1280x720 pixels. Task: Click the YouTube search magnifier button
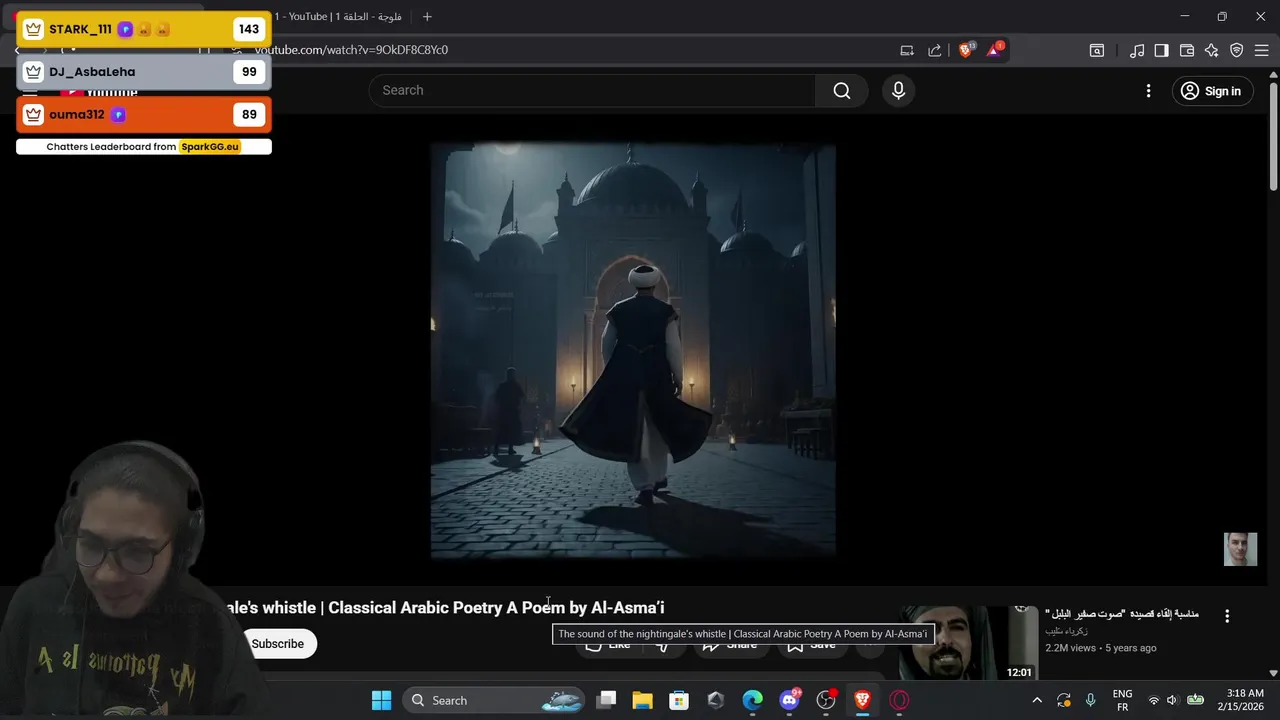click(x=841, y=91)
